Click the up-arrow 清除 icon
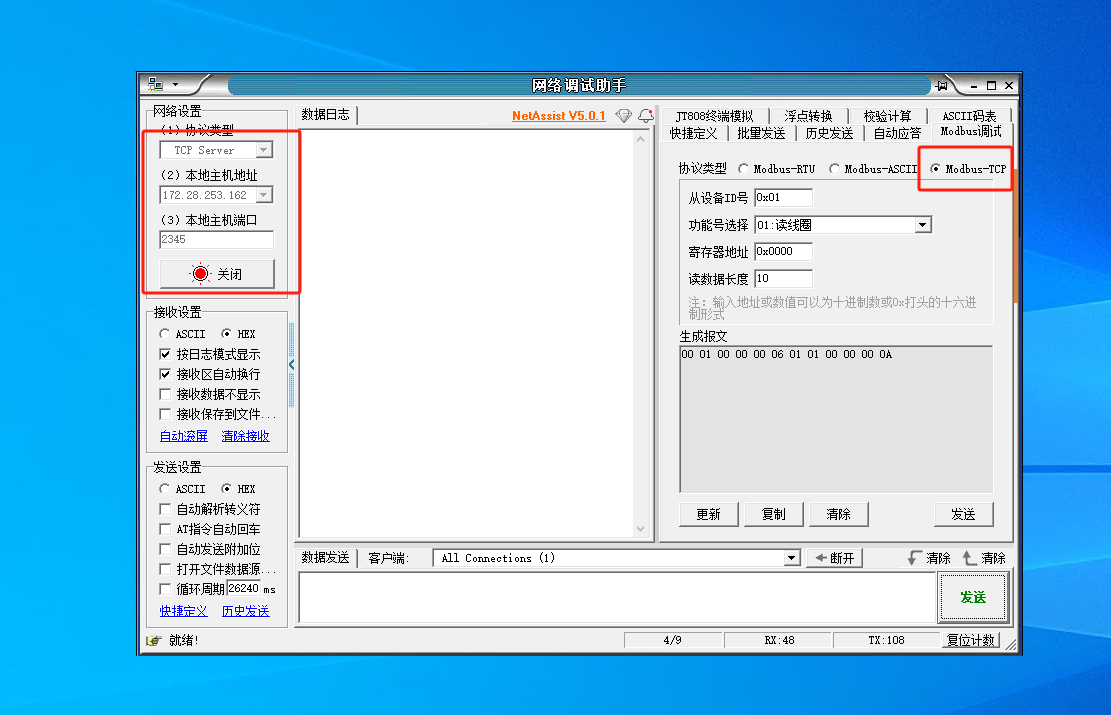This screenshot has height=715, width=1111. point(969,558)
